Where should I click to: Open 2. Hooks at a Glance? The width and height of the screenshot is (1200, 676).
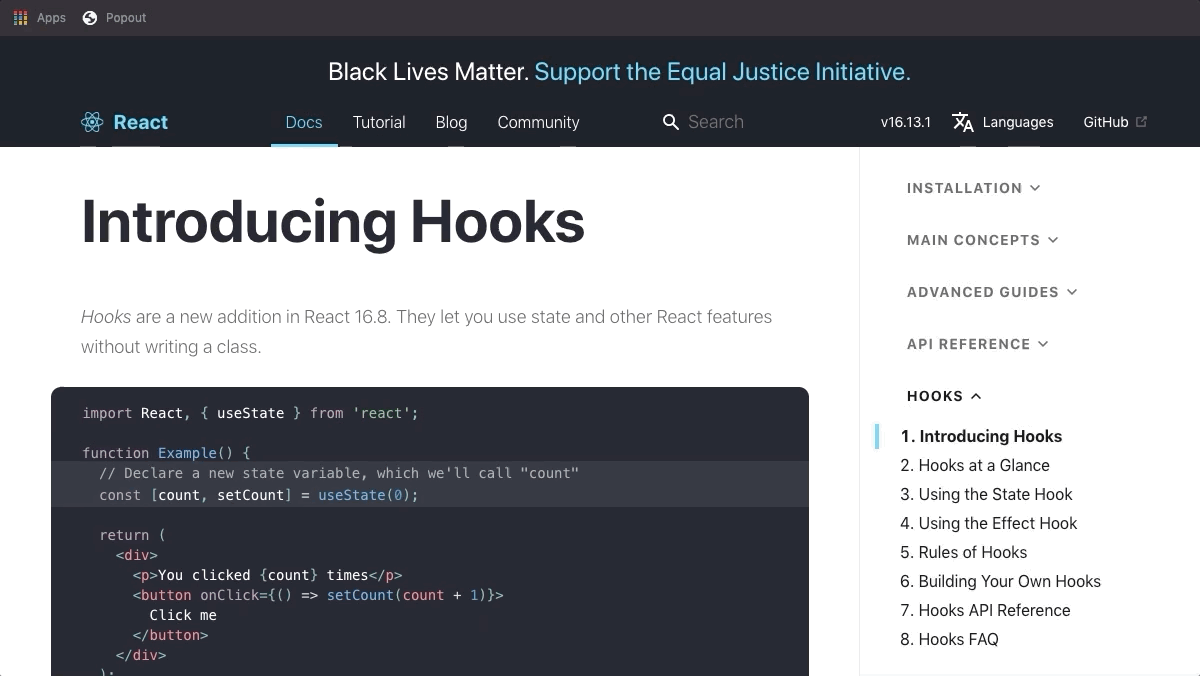point(975,465)
